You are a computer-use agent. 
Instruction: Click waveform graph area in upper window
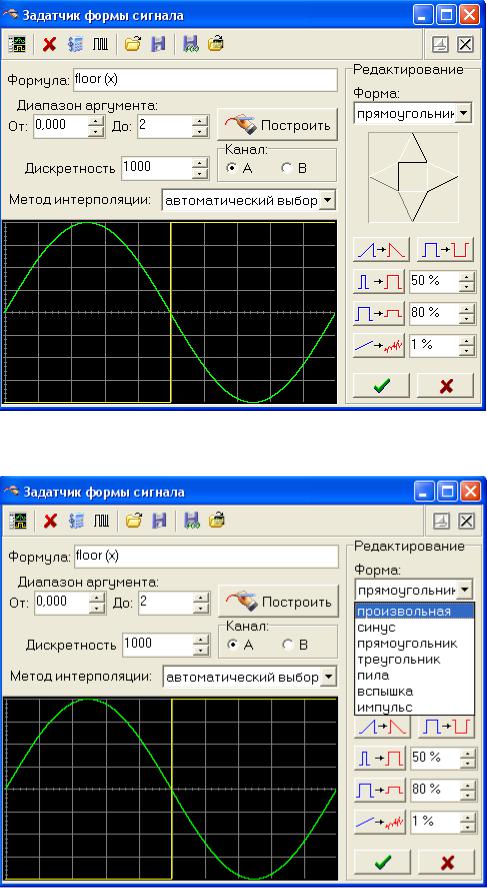pos(169,312)
